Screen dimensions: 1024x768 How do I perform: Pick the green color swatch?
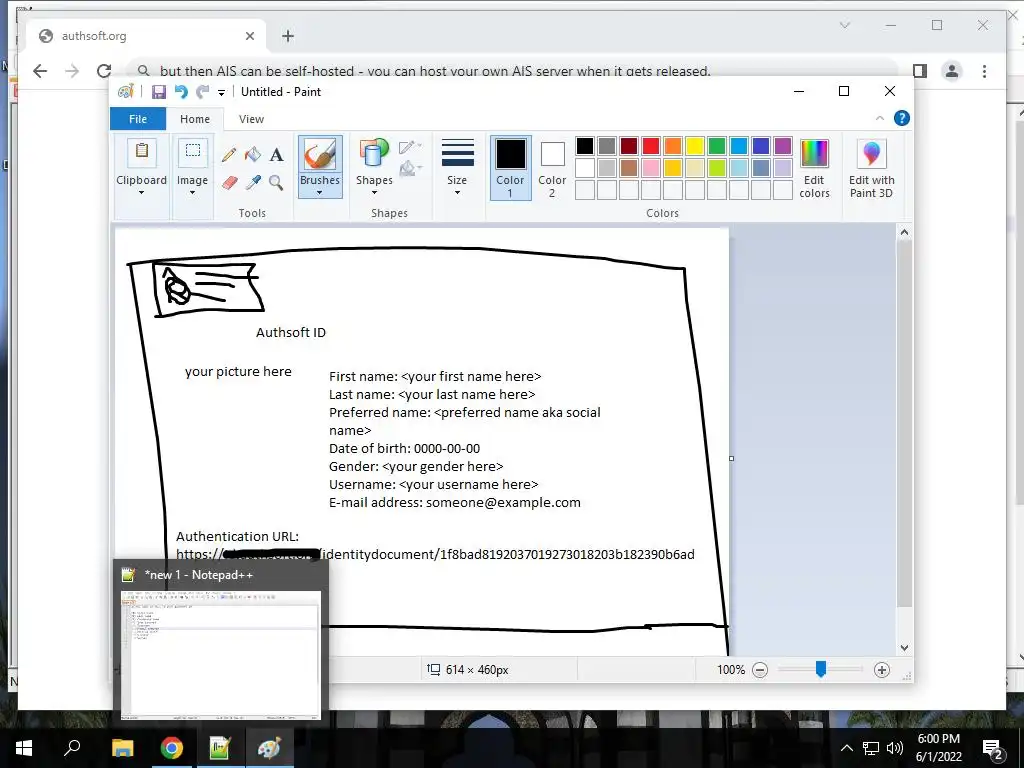pos(717,146)
